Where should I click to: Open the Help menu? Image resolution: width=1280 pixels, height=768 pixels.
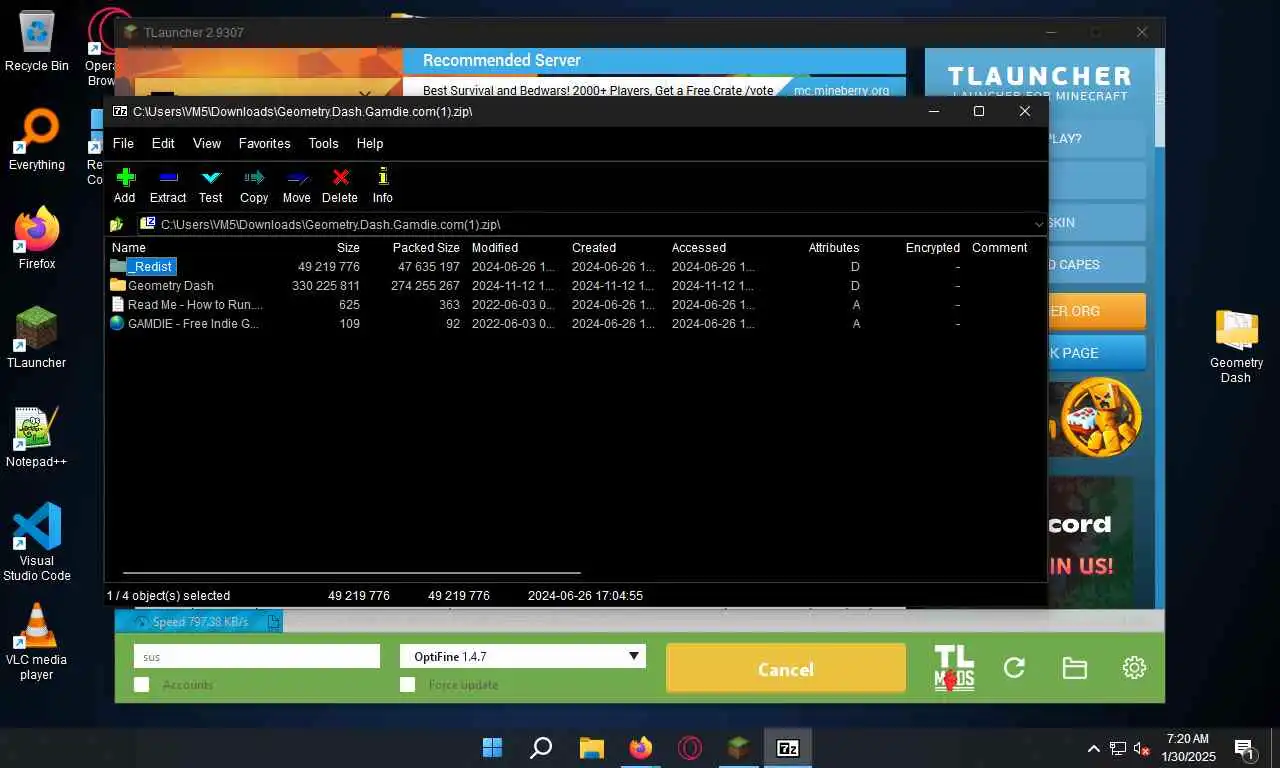370,143
